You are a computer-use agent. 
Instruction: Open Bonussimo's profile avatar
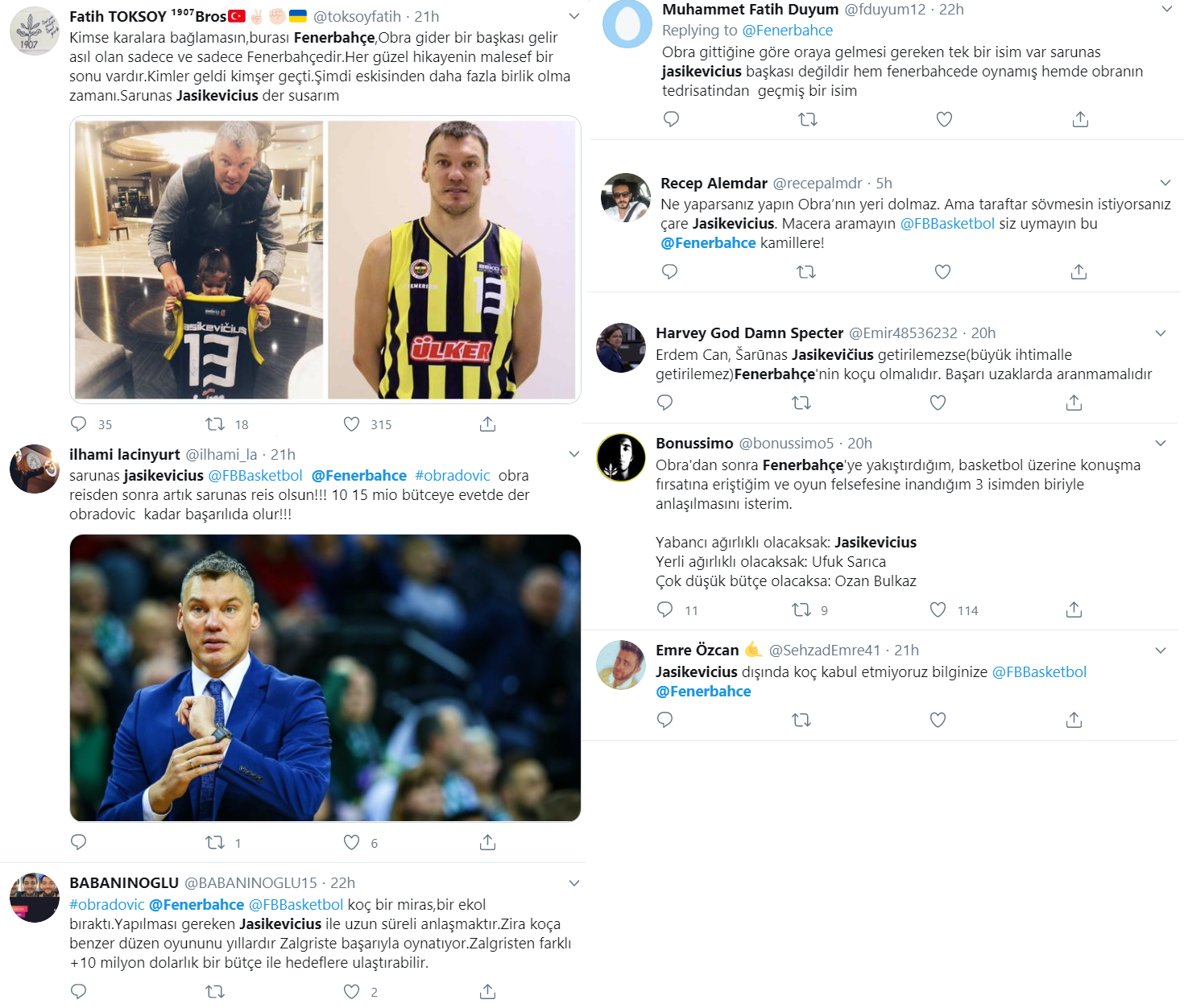pos(621,457)
